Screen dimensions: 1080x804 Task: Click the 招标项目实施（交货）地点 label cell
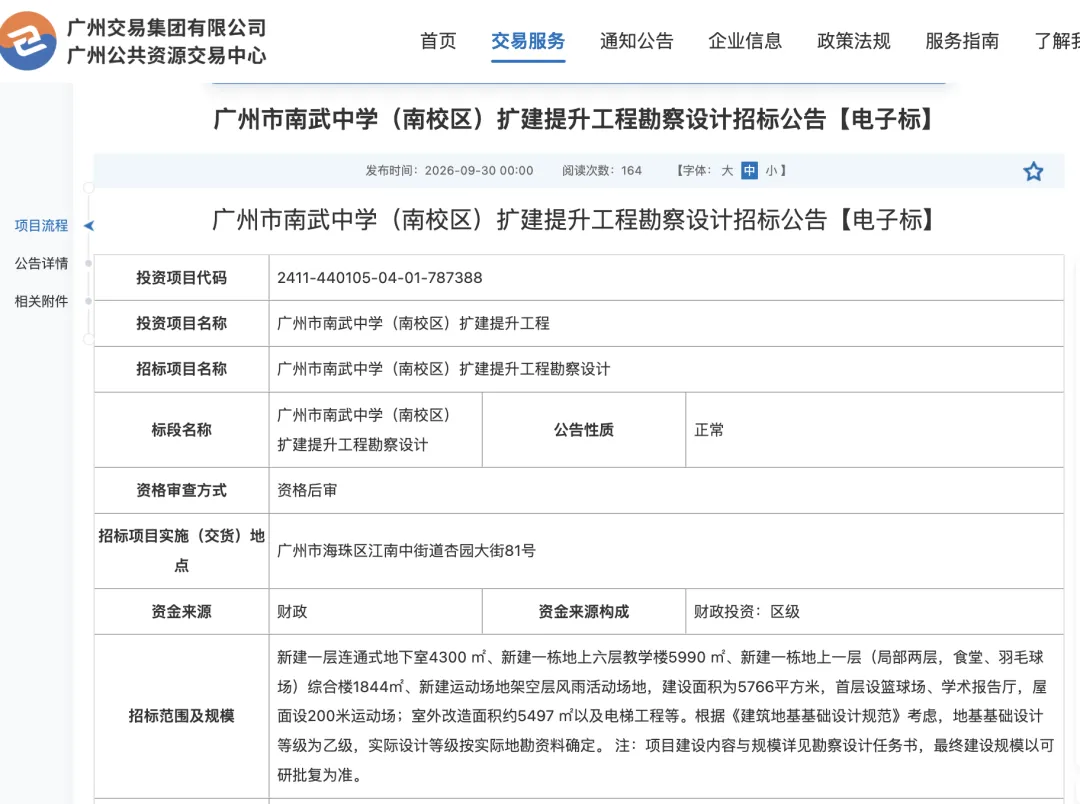pyautogui.click(x=181, y=550)
